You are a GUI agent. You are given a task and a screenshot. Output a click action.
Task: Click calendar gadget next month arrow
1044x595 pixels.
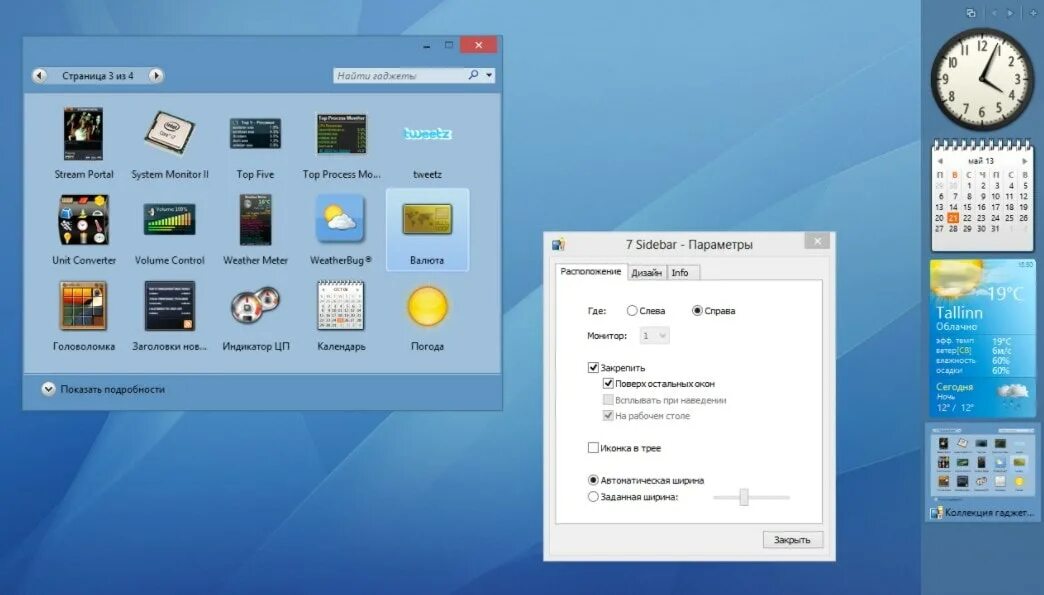pyautogui.click(x=1024, y=161)
